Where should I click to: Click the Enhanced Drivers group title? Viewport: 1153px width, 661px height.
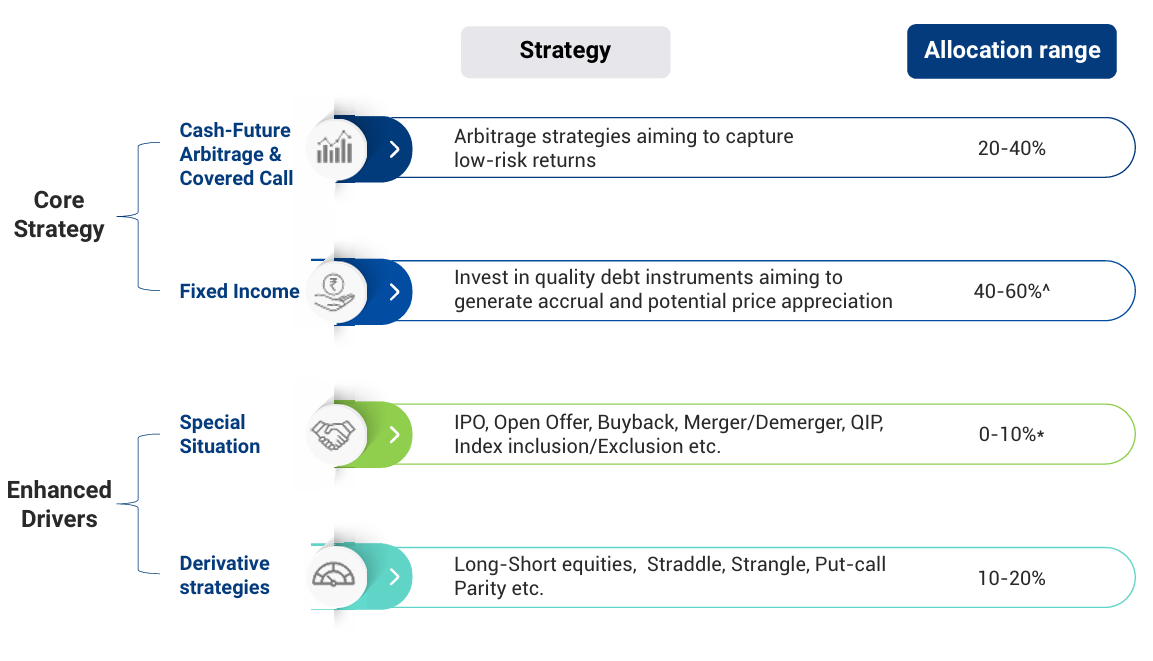click(59, 504)
